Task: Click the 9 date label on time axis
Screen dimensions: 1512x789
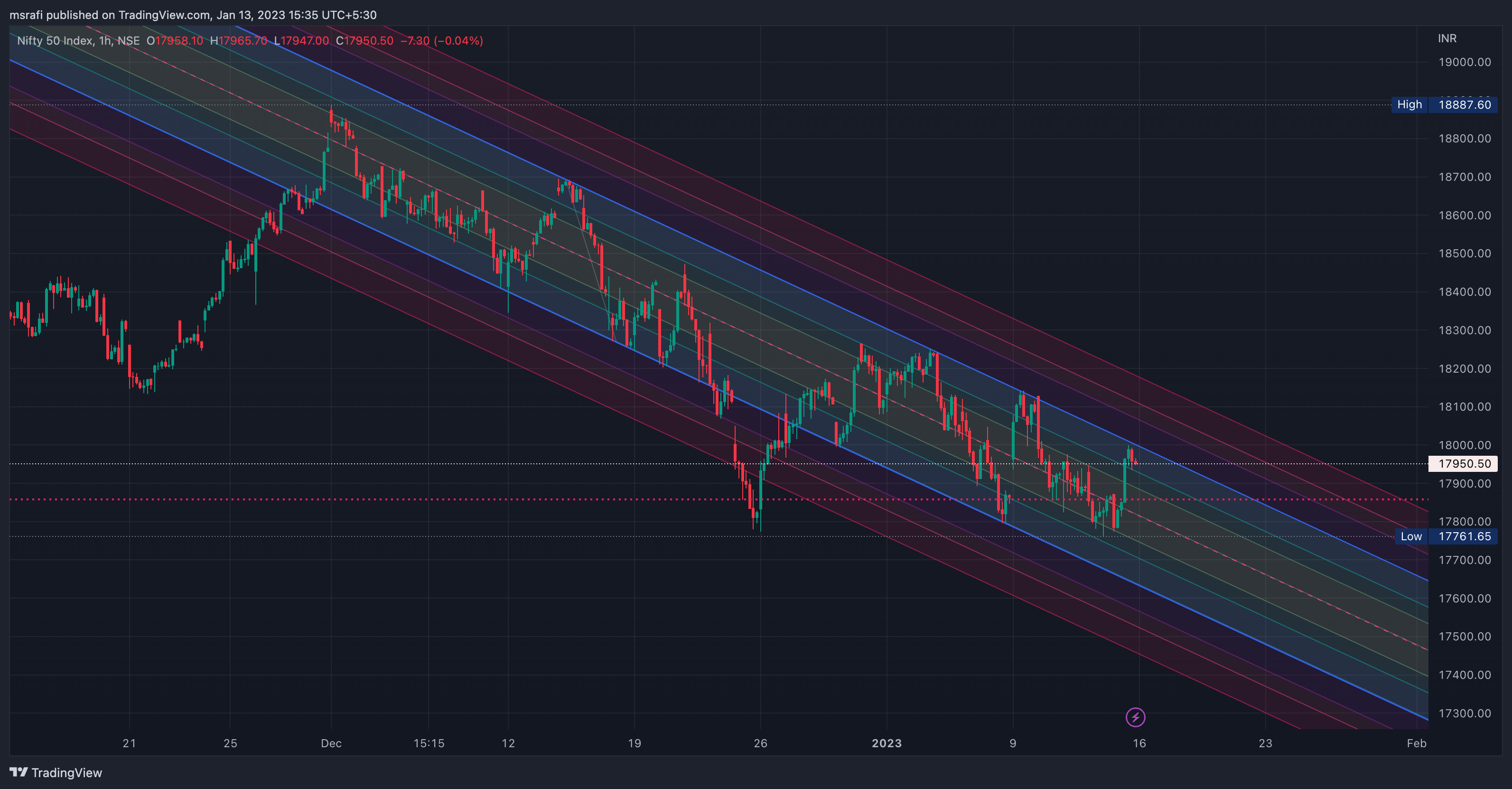Action: point(1012,743)
